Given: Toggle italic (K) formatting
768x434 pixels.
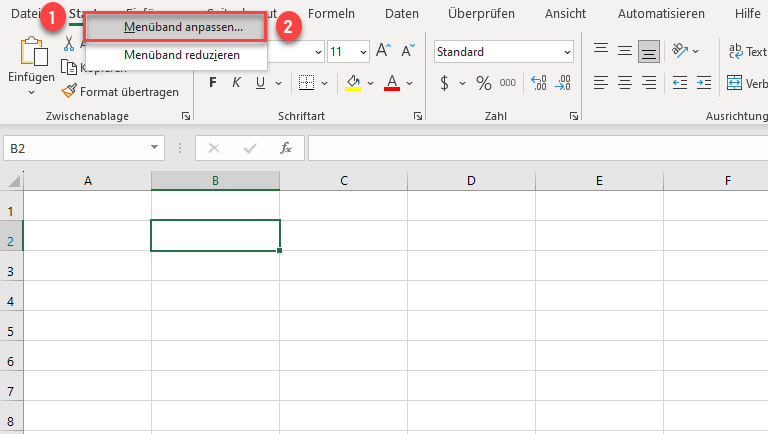Looking at the screenshot, I should pyautogui.click(x=237, y=83).
